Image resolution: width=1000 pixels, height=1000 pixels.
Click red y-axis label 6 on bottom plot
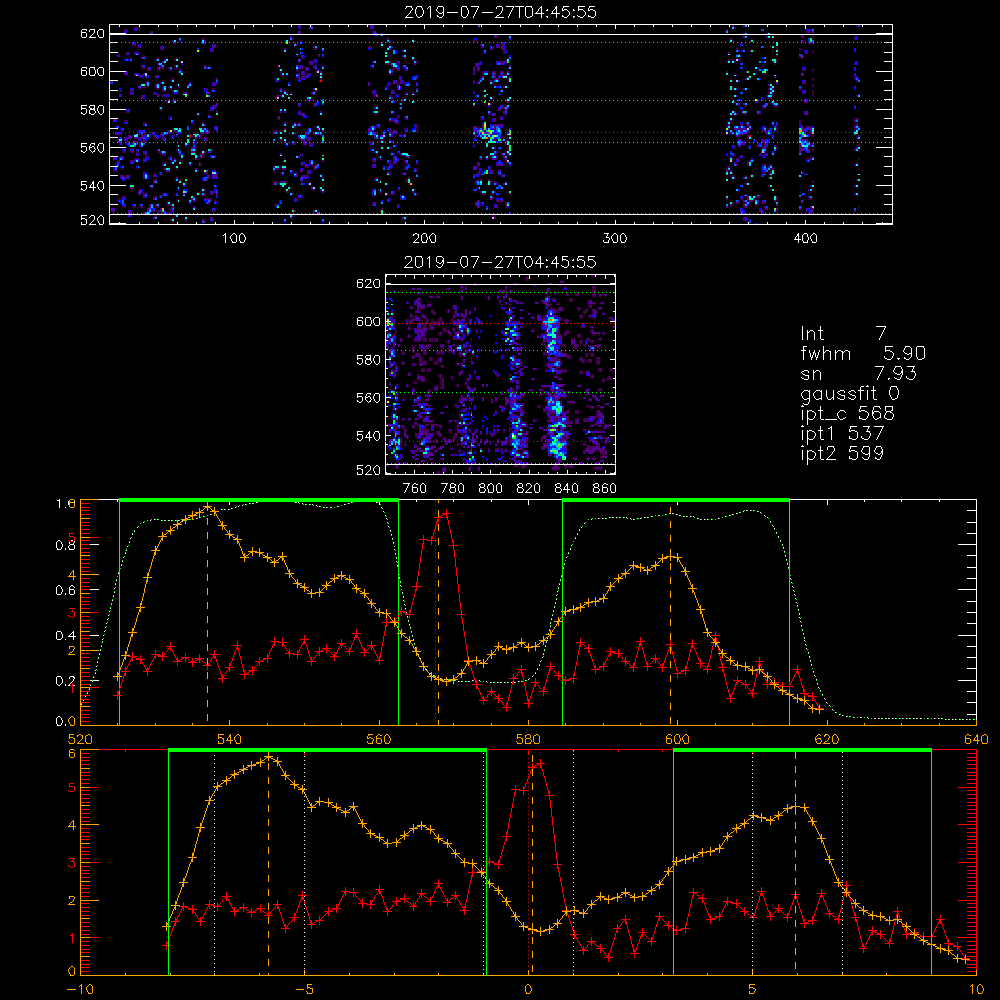tap(71, 754)
